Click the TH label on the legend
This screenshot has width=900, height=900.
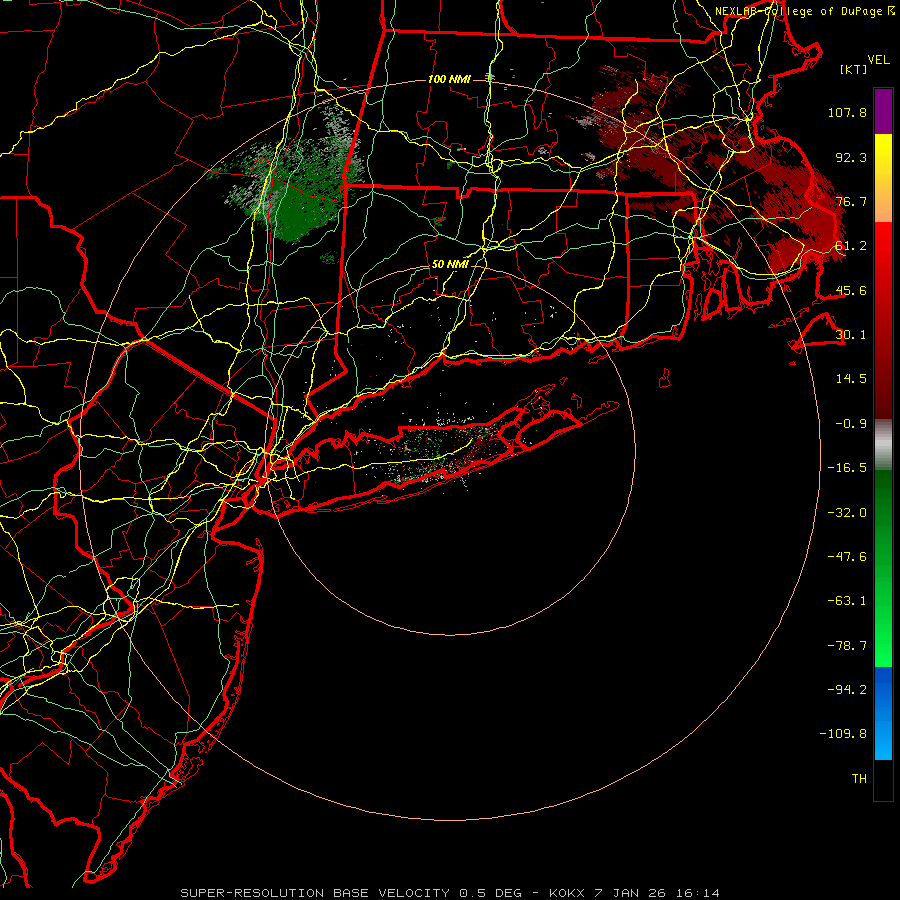click(859, 779)
